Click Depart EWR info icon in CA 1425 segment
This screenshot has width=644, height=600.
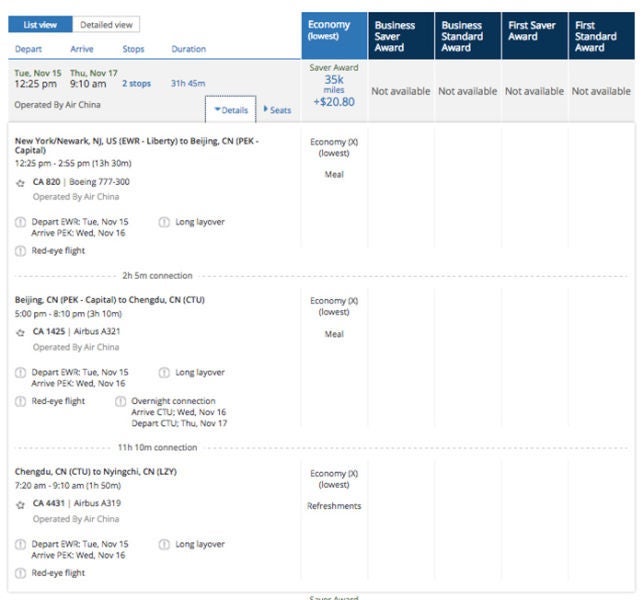[21, 372]
